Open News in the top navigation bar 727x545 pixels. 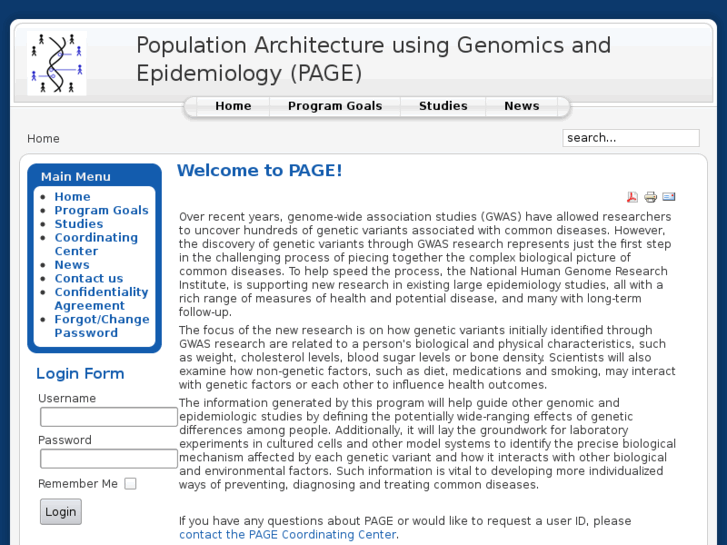[521, 106]
